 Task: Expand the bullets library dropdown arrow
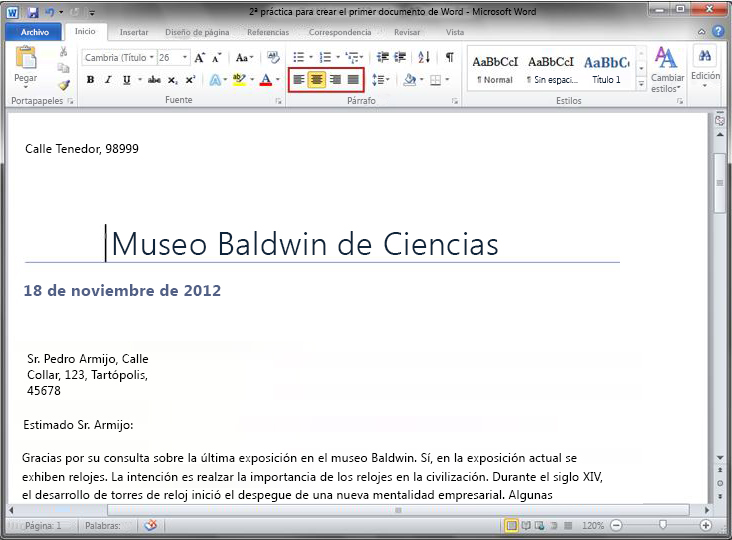pyautogui.click(x=311, y=57)
